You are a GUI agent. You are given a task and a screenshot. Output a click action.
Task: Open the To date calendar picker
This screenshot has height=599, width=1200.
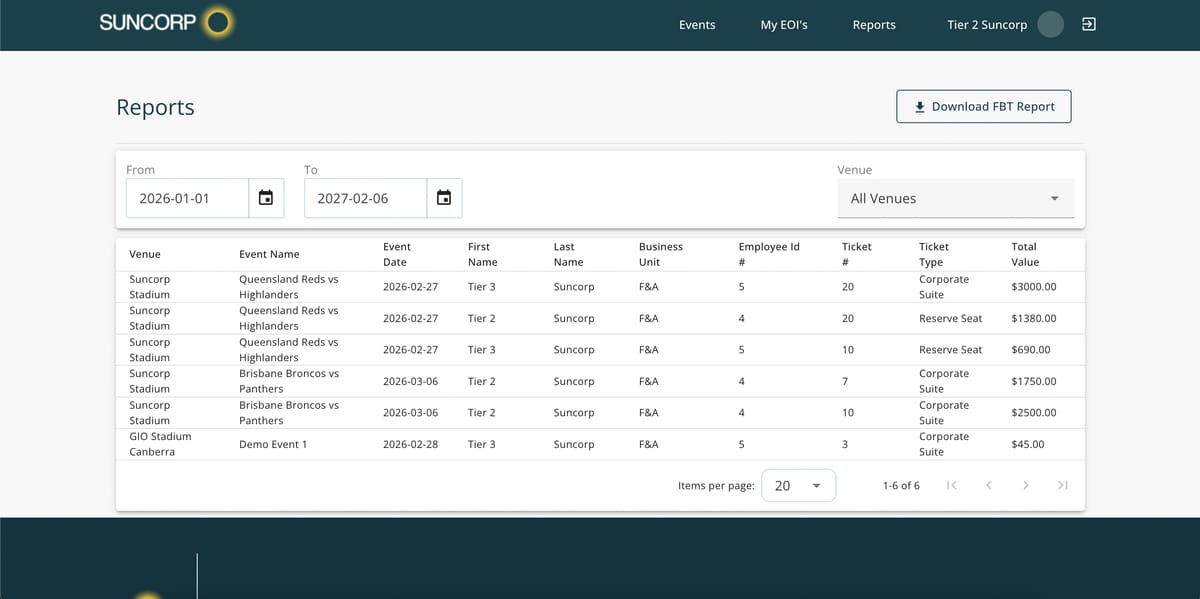coord(444,198)
